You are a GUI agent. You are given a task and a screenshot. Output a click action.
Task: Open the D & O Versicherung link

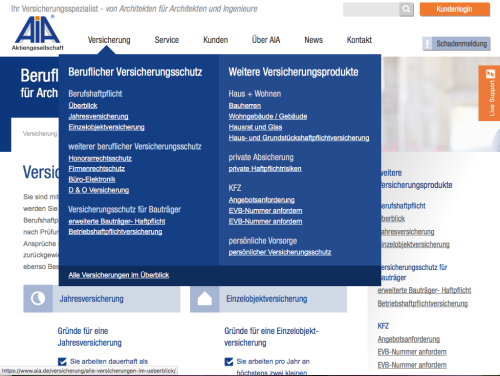(x=99, y=190)
